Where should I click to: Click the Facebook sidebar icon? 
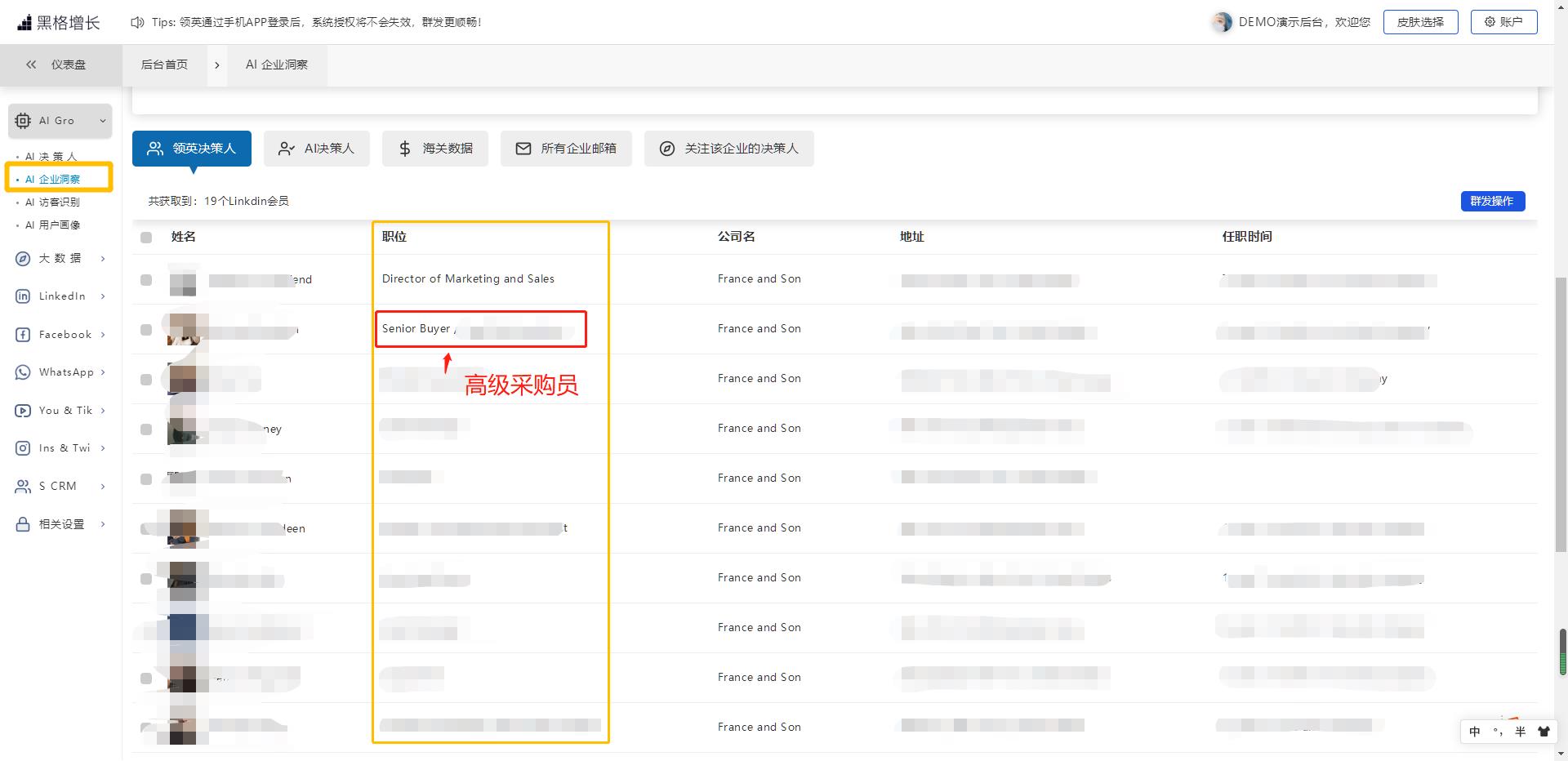(23, 335)
